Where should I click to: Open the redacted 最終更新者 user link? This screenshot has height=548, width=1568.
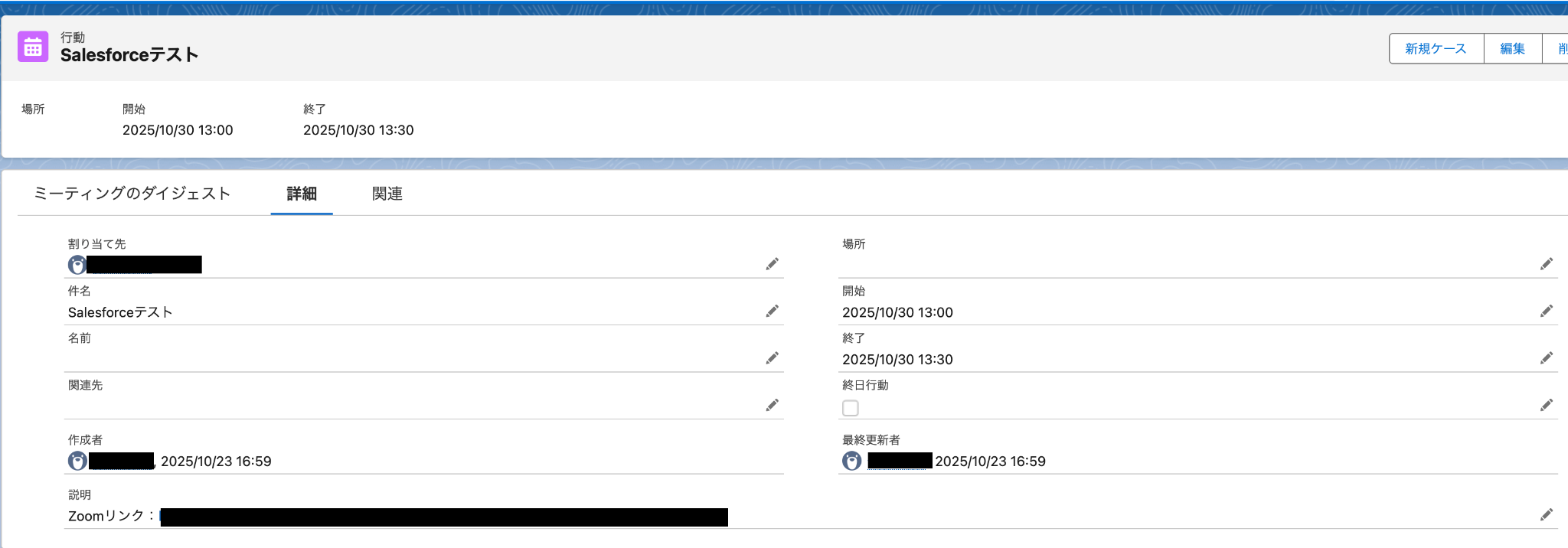(x=900, y=461)
